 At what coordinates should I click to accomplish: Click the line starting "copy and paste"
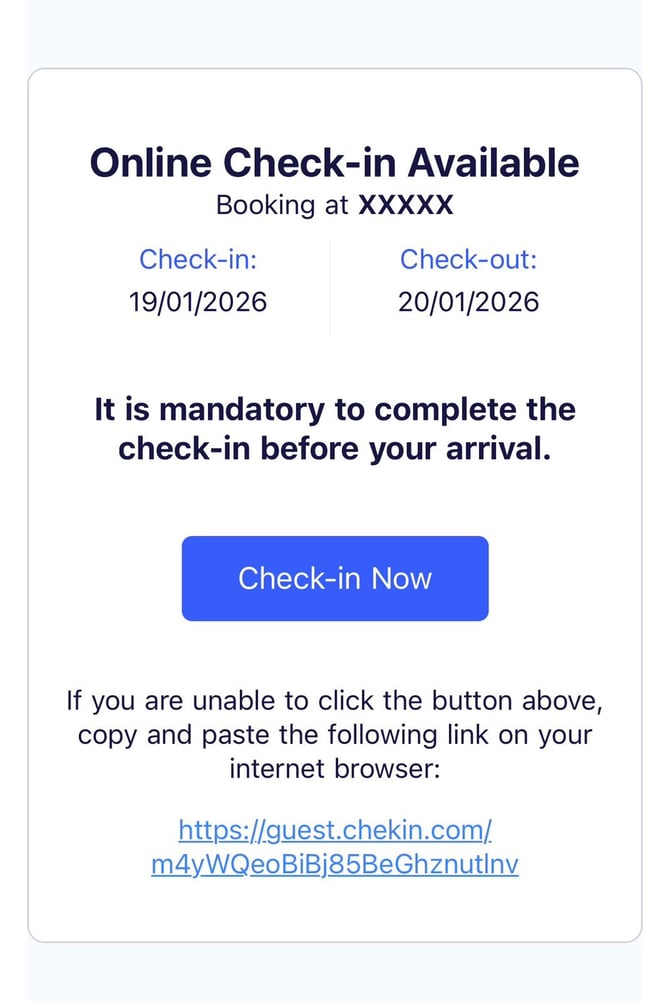(335, 735)
